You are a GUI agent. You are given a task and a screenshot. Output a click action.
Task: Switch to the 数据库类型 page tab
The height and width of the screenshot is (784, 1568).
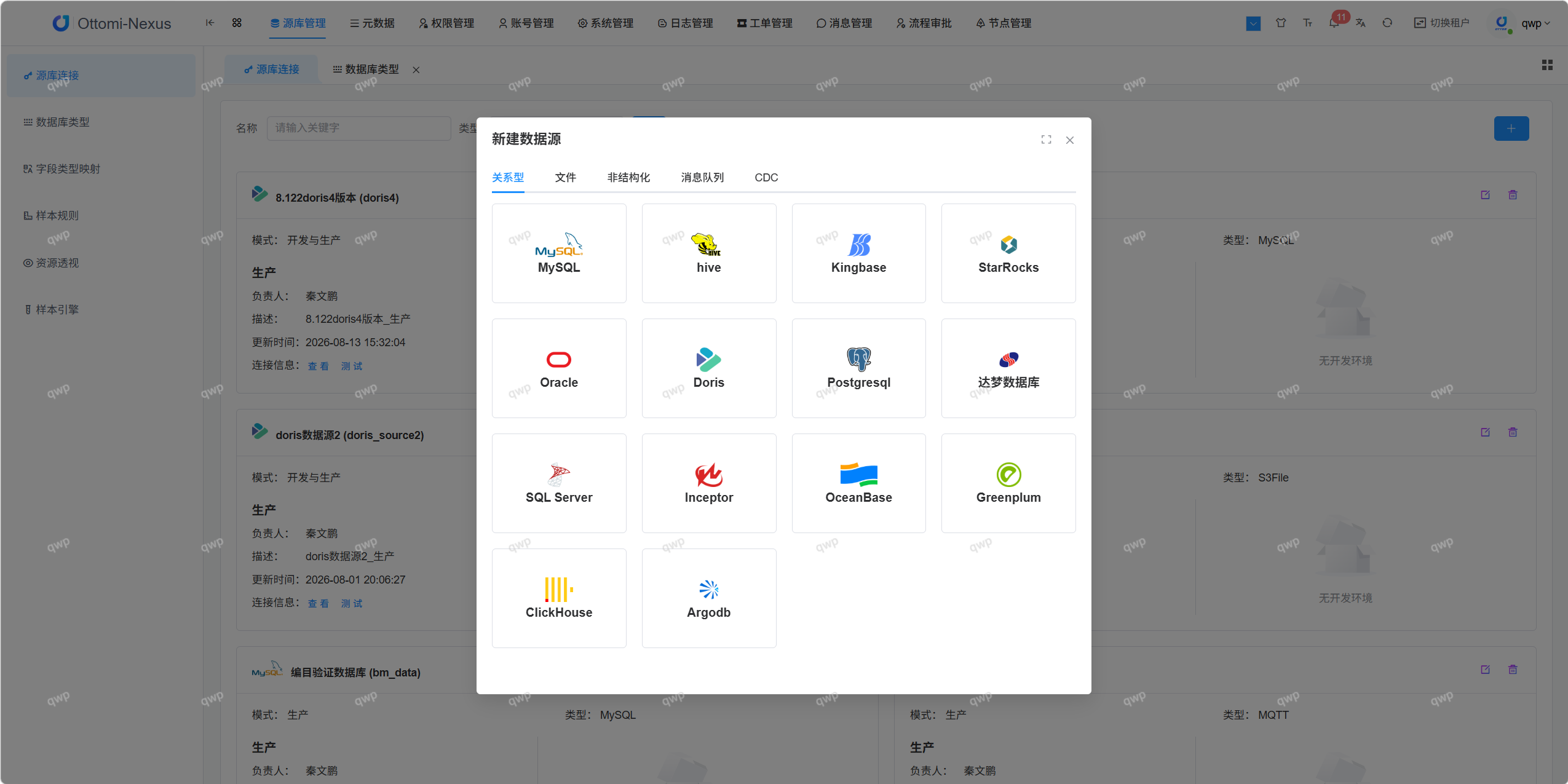(366, 69)
